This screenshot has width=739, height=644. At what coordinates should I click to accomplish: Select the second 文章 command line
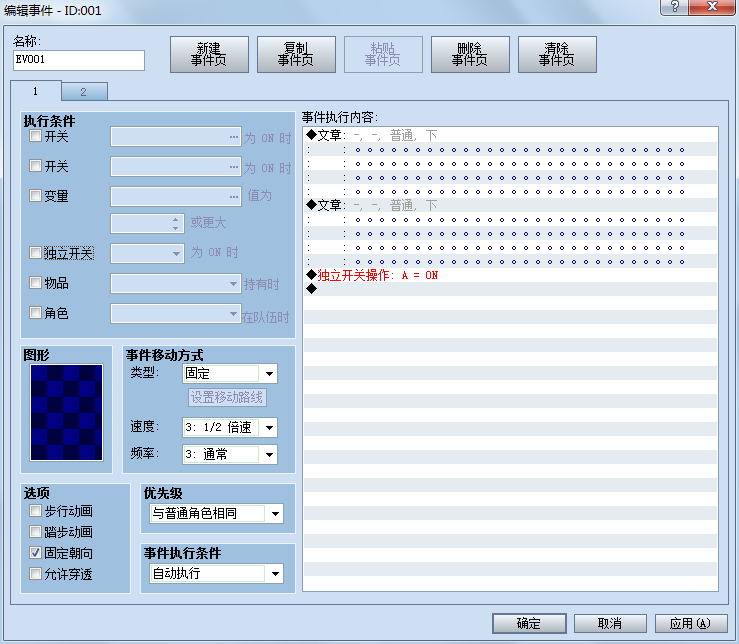coord(510,205)
